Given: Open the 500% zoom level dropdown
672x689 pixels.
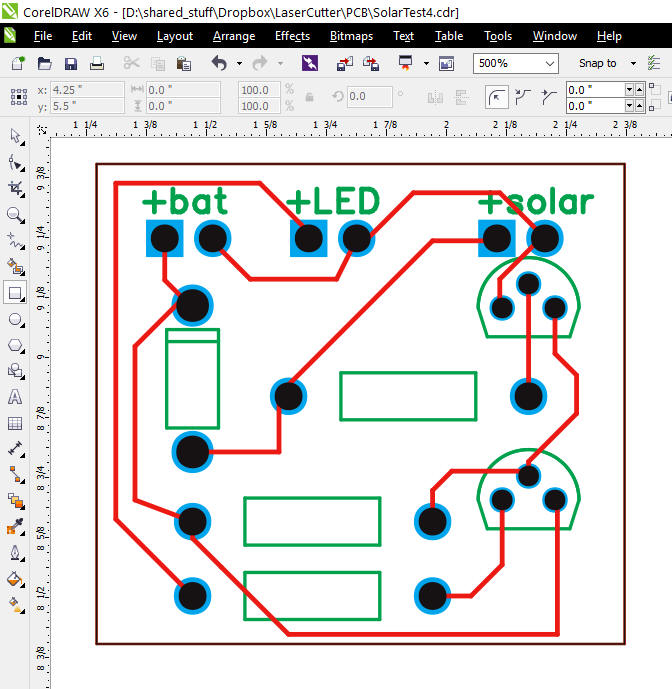Looking at the screenshot, I should point(550,63).
